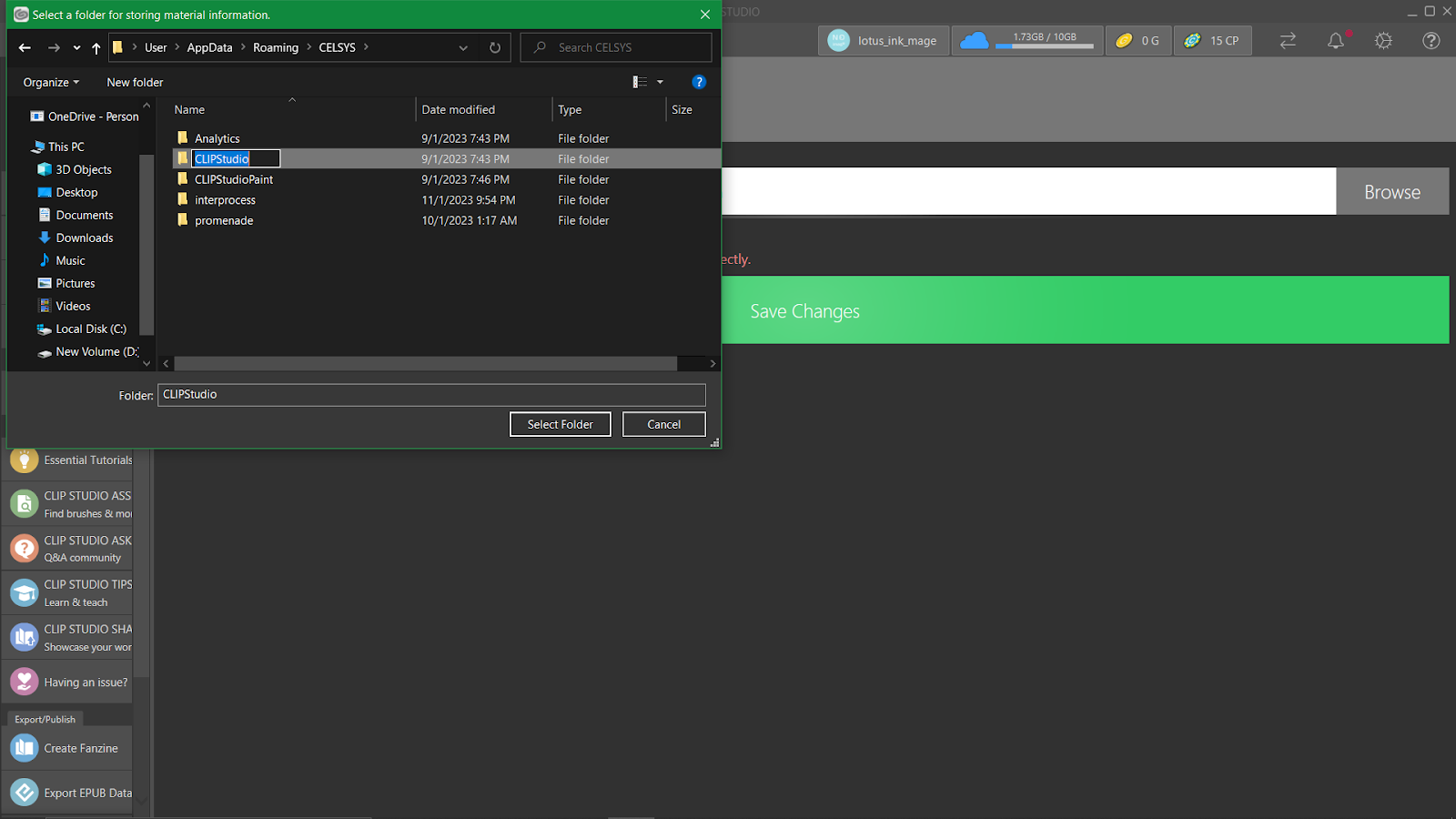
Task: Select This PC in navigation tree
Action: [58, 147]
